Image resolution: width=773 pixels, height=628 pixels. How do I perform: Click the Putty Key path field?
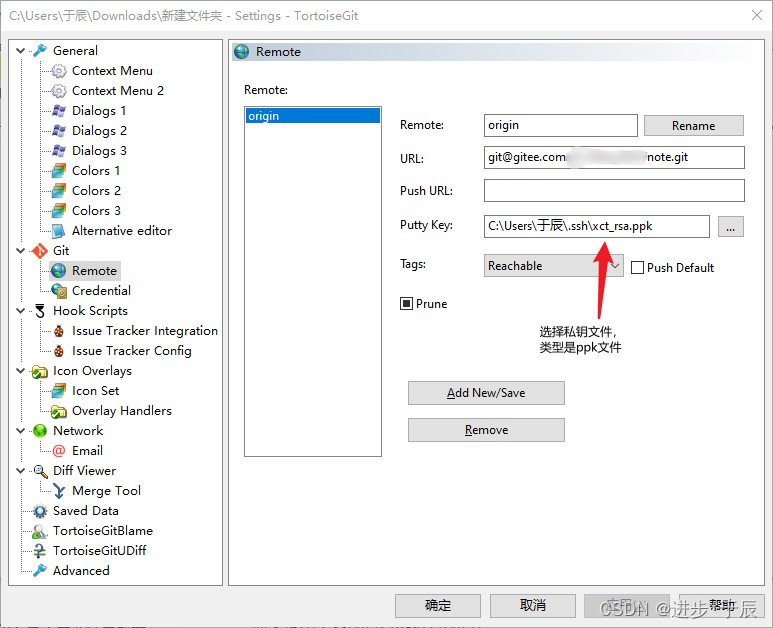[597, 226]
